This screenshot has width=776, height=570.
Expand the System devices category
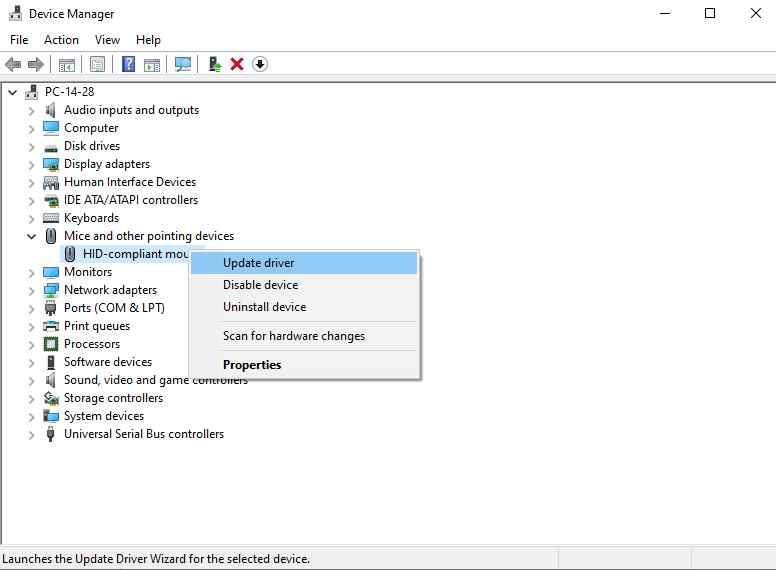point(32,417)
